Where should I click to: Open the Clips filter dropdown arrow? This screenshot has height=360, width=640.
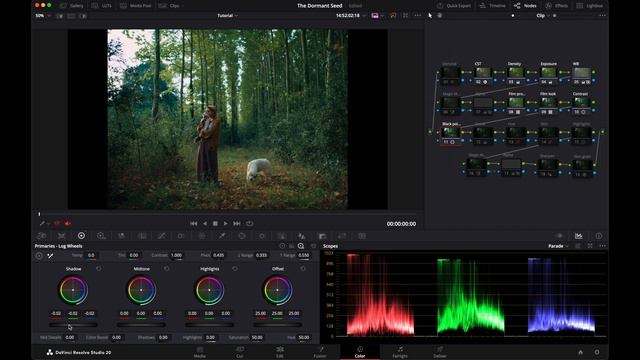pyautogui.click(x=182, y=6)
